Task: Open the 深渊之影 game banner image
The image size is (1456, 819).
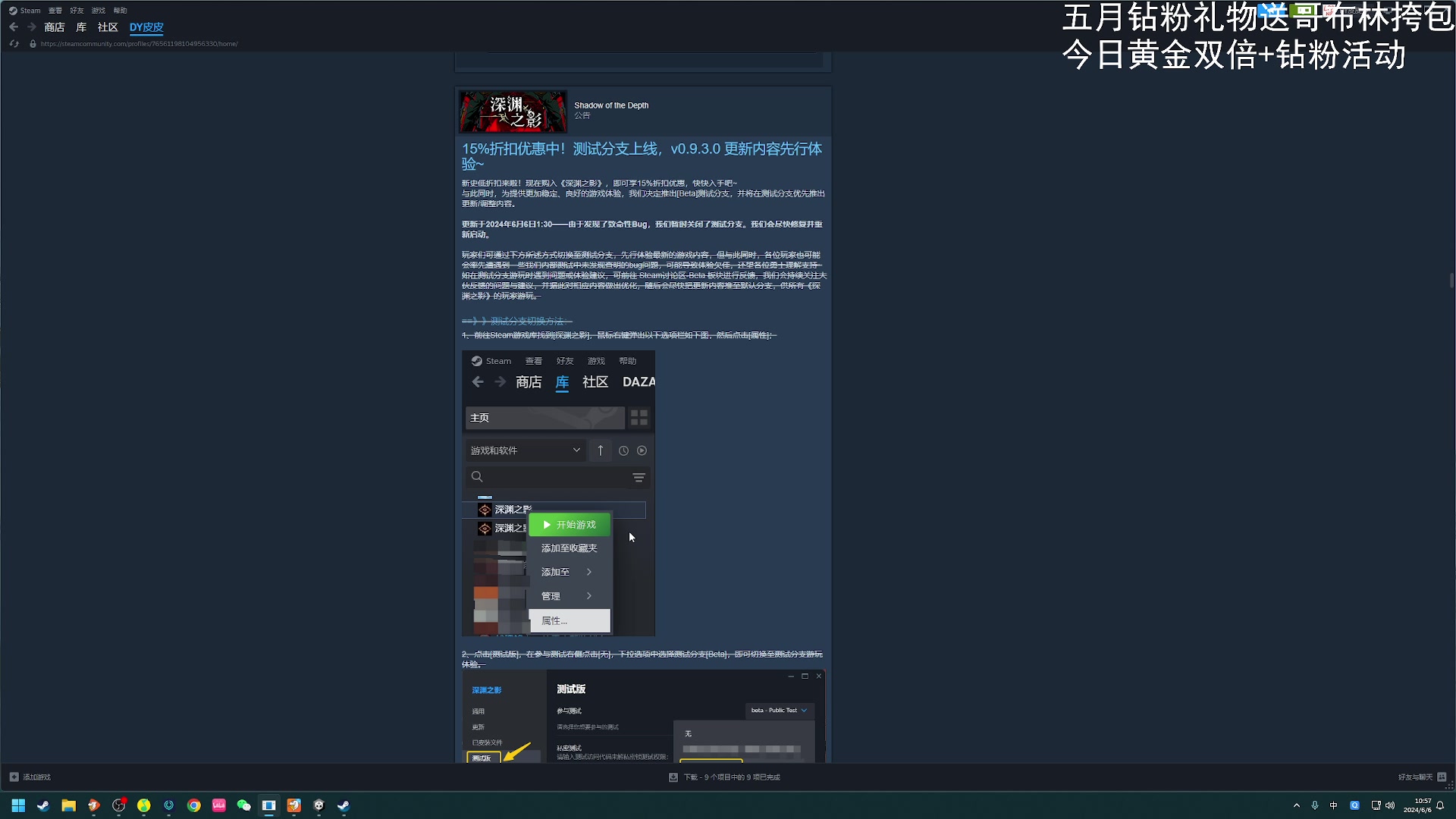Action: pyautogui.click(x=513, y=111)
